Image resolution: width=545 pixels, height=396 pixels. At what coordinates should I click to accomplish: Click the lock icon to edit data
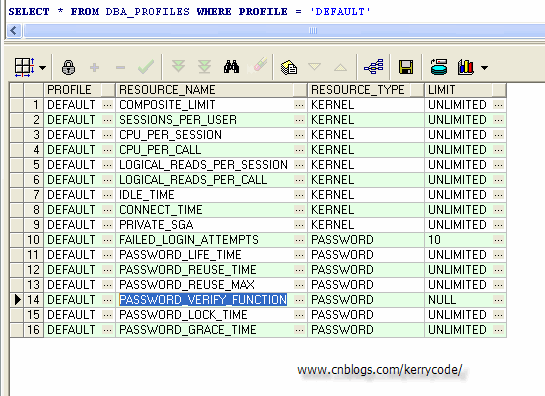click(x=68, y=67)
